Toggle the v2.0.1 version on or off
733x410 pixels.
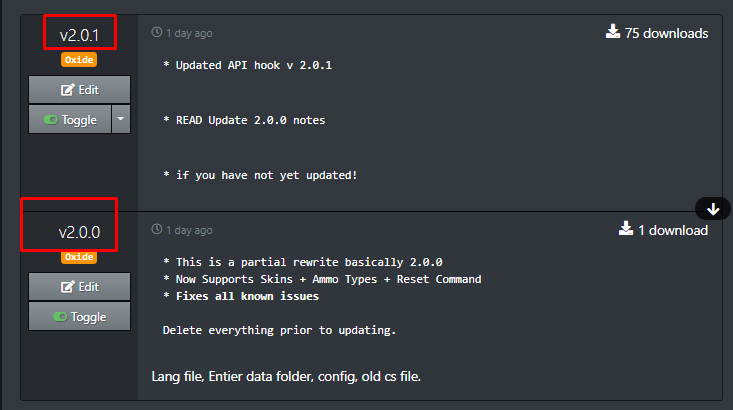pyautogui.click(x=70, y=120)
